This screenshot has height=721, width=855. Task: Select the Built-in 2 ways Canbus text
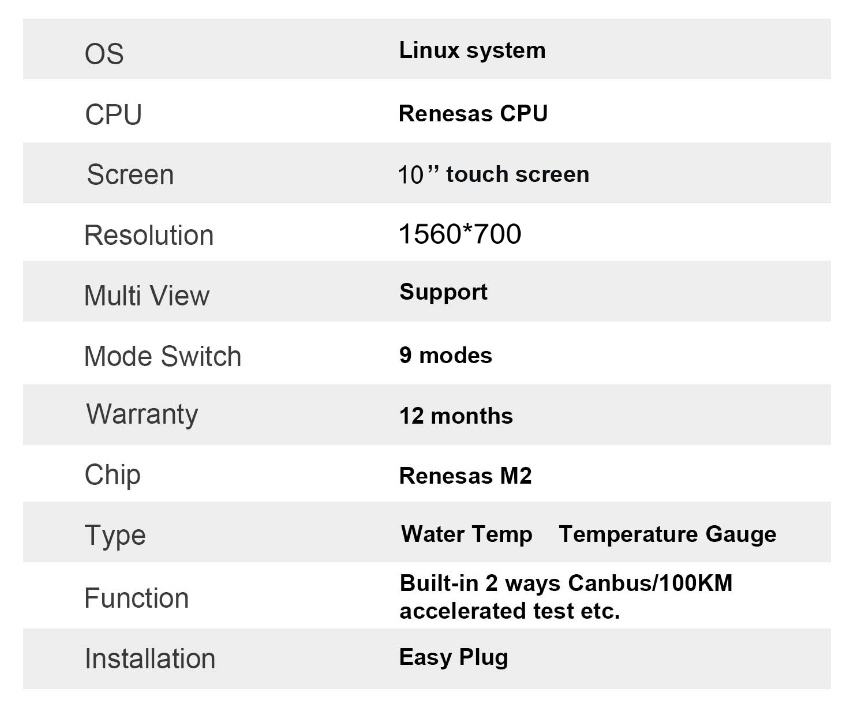[527, 583]
